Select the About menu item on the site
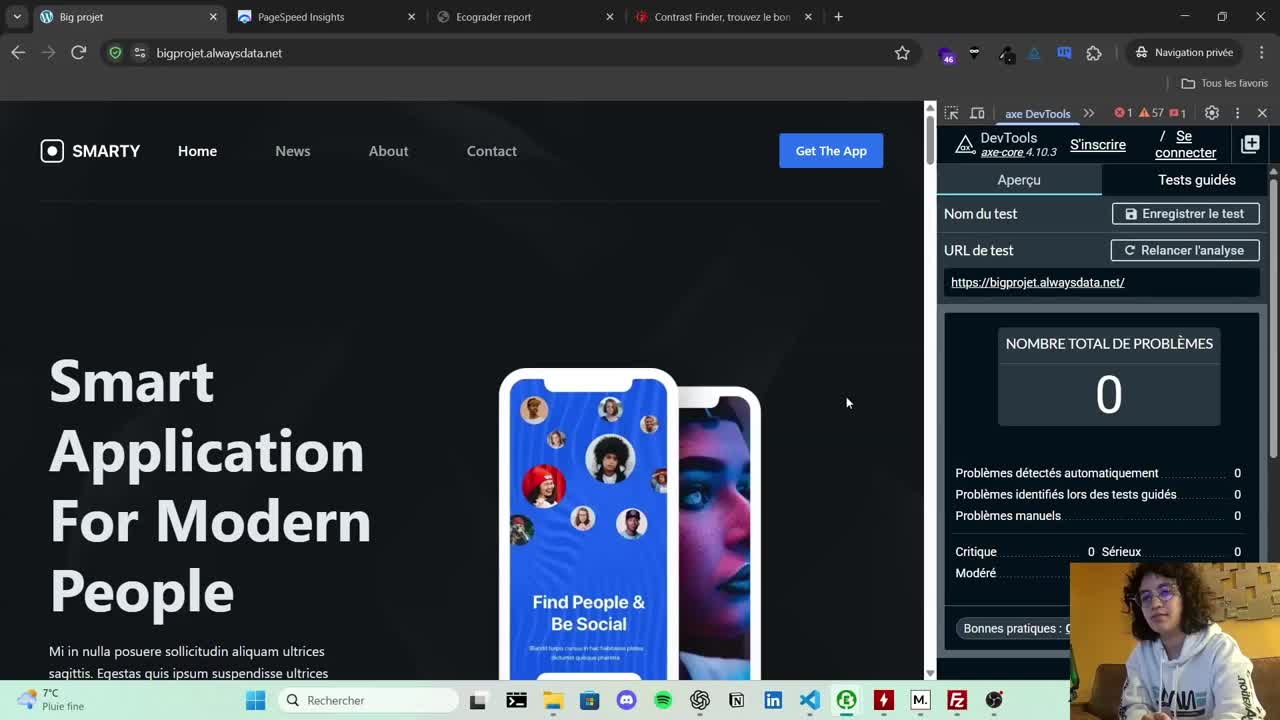1280x720 pixels. (388, 151)
